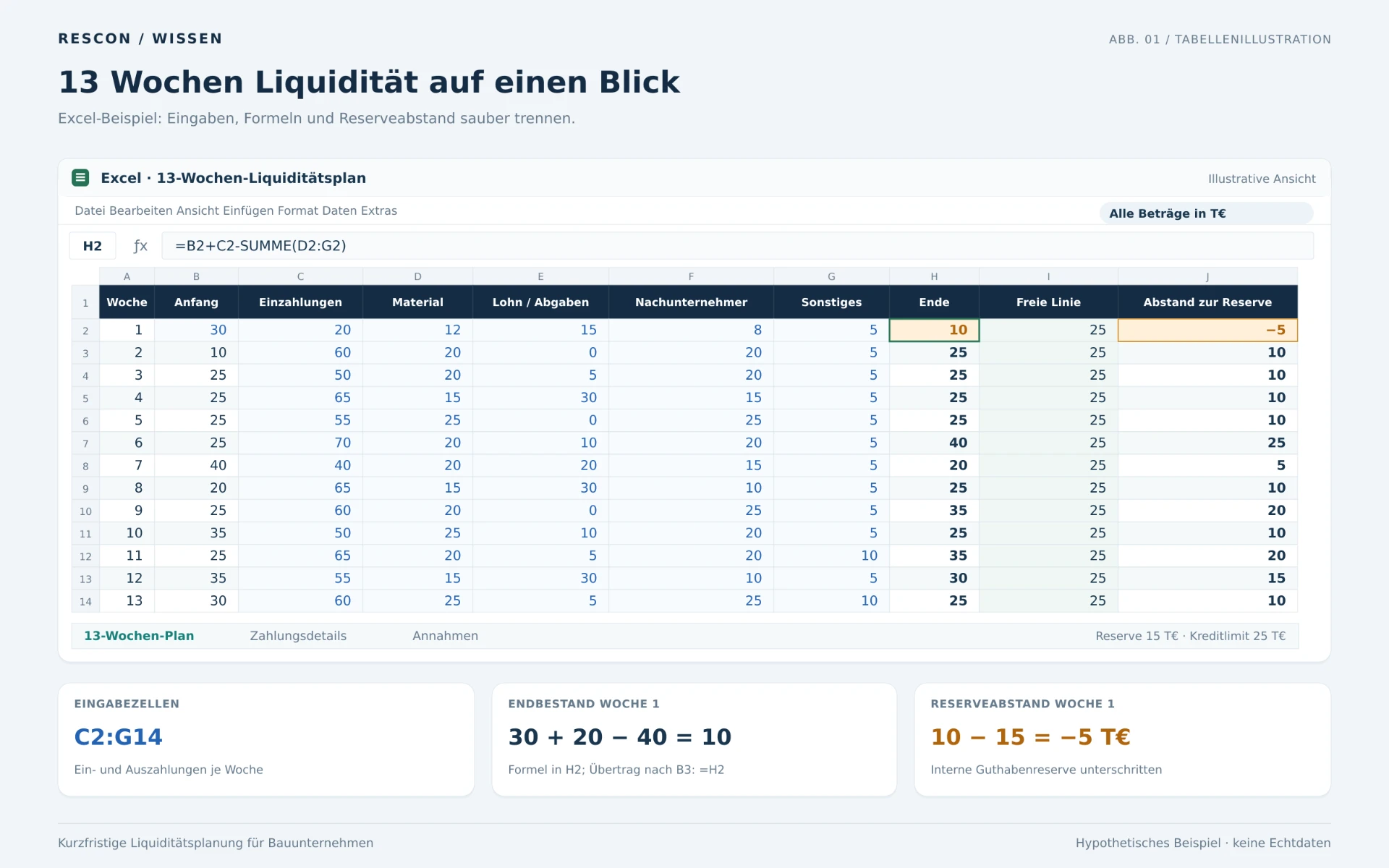
Task: Select Anfang value 40 in week 7
Action: tap(196, 465)
